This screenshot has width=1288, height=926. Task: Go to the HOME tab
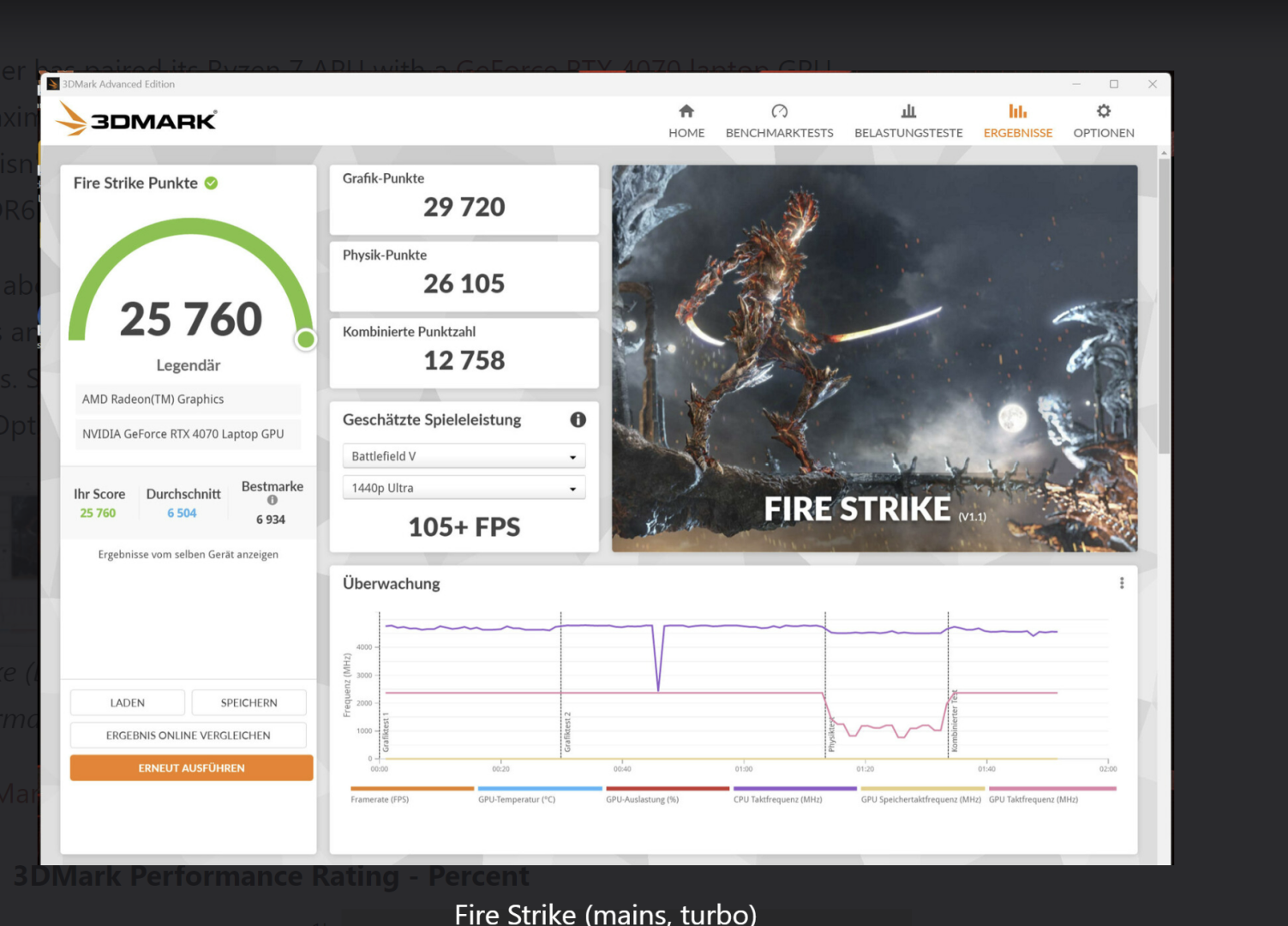(x=686, y=121)
